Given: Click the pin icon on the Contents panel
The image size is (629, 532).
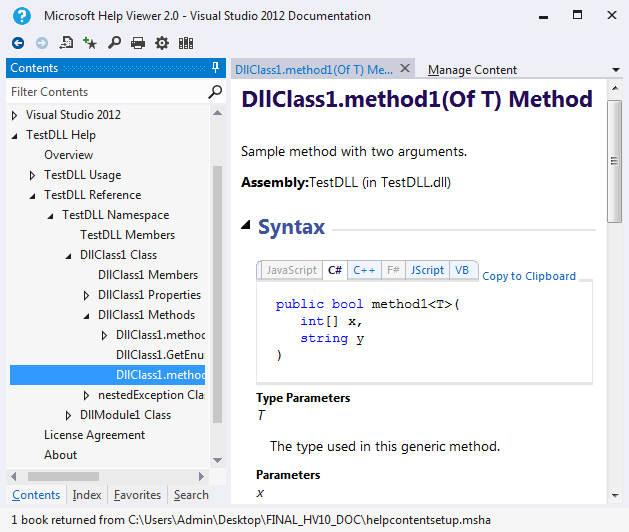Looking at the screenshot, I should (215, 67).
